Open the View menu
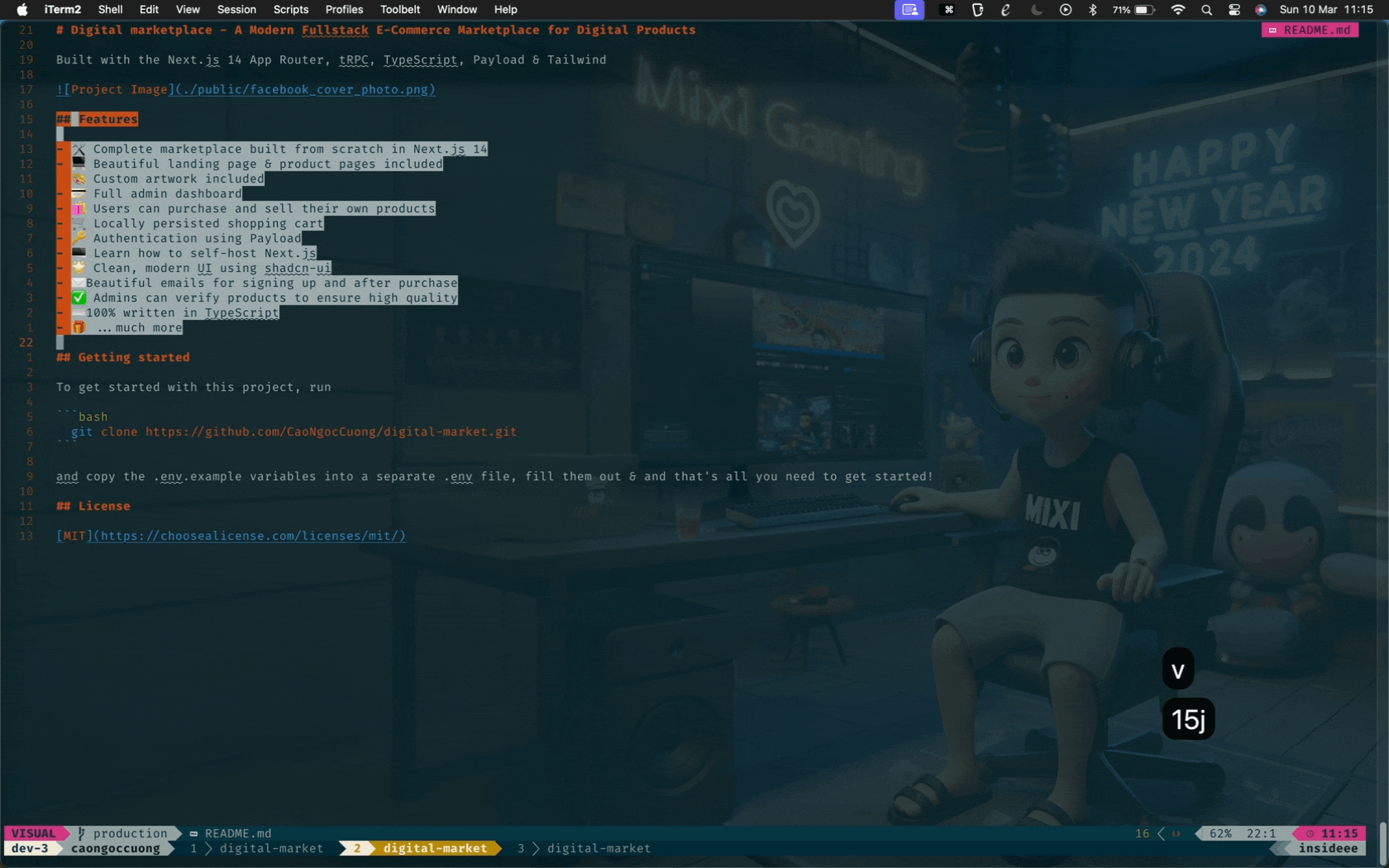This screenshot has height=868, width=1389. tap(188, 10)
